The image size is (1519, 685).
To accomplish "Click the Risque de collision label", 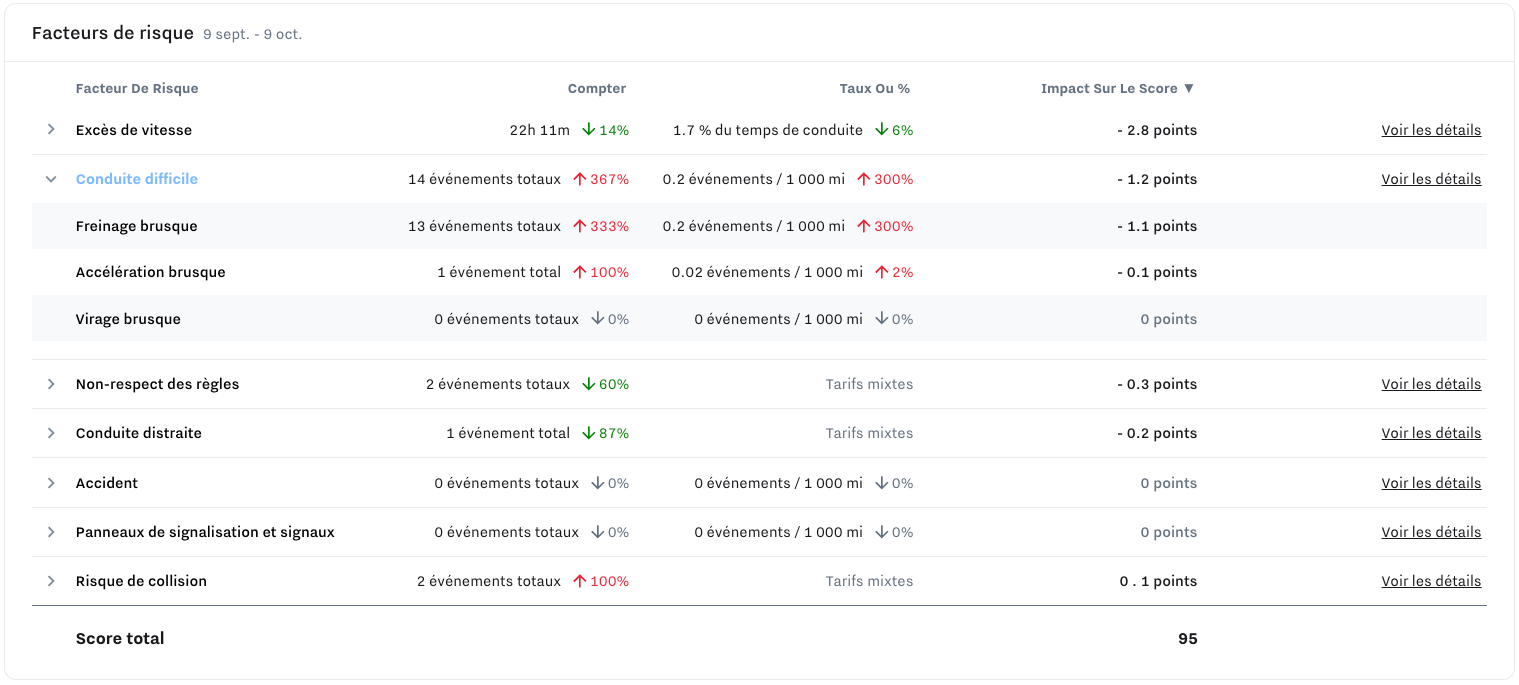I will 141,581.
